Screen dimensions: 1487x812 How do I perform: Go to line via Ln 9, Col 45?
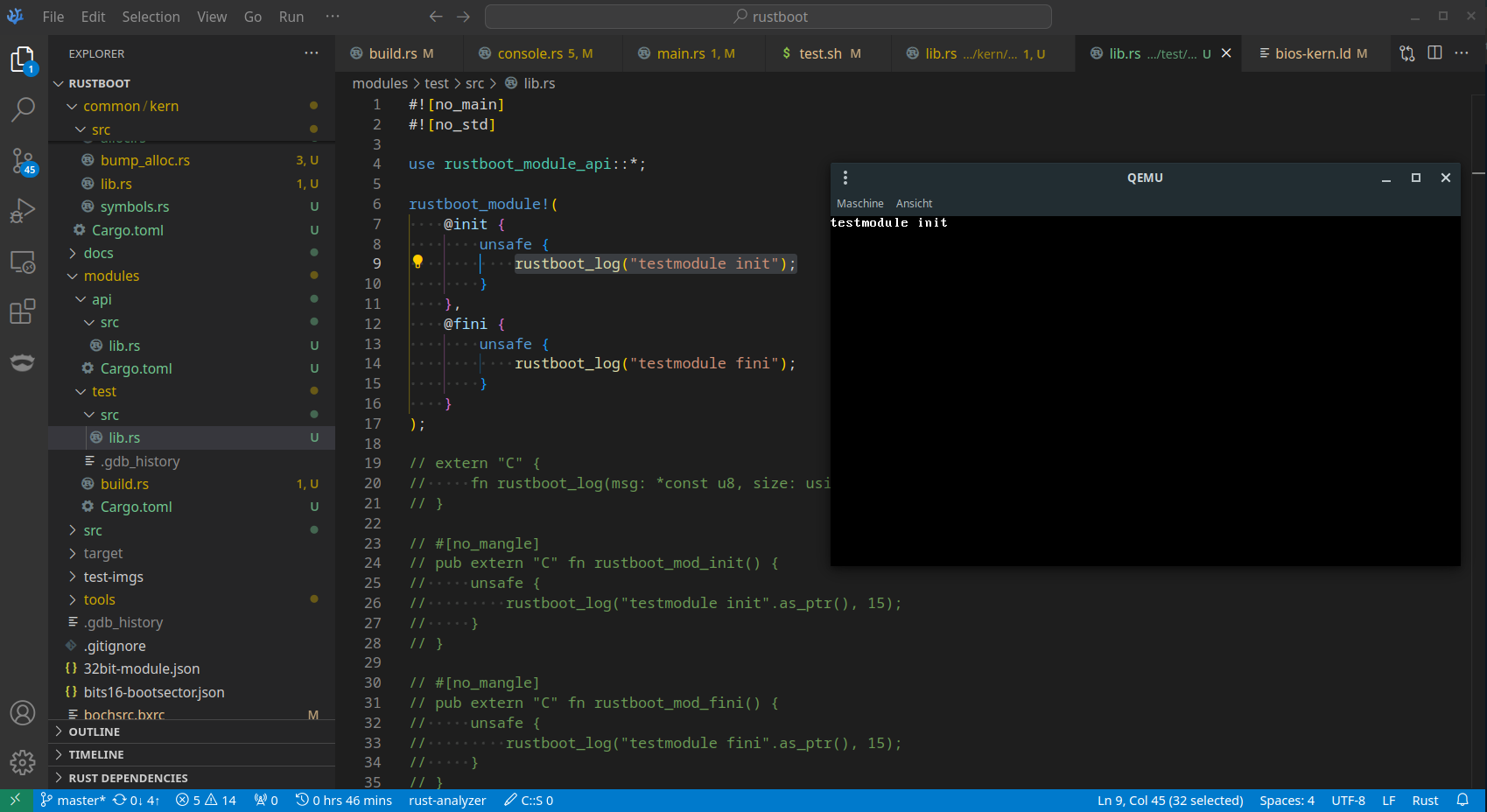(x=1170, y=800)
